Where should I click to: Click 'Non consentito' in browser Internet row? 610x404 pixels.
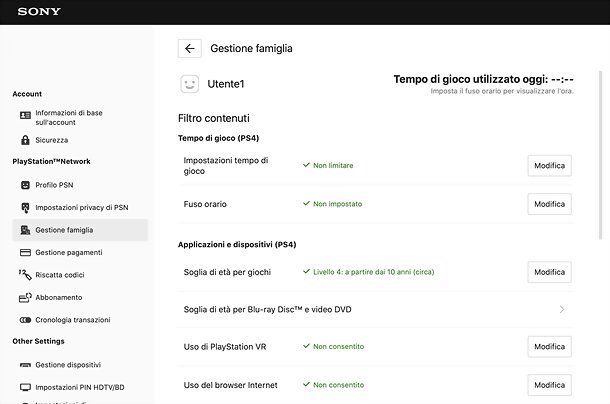coord(338,385)
